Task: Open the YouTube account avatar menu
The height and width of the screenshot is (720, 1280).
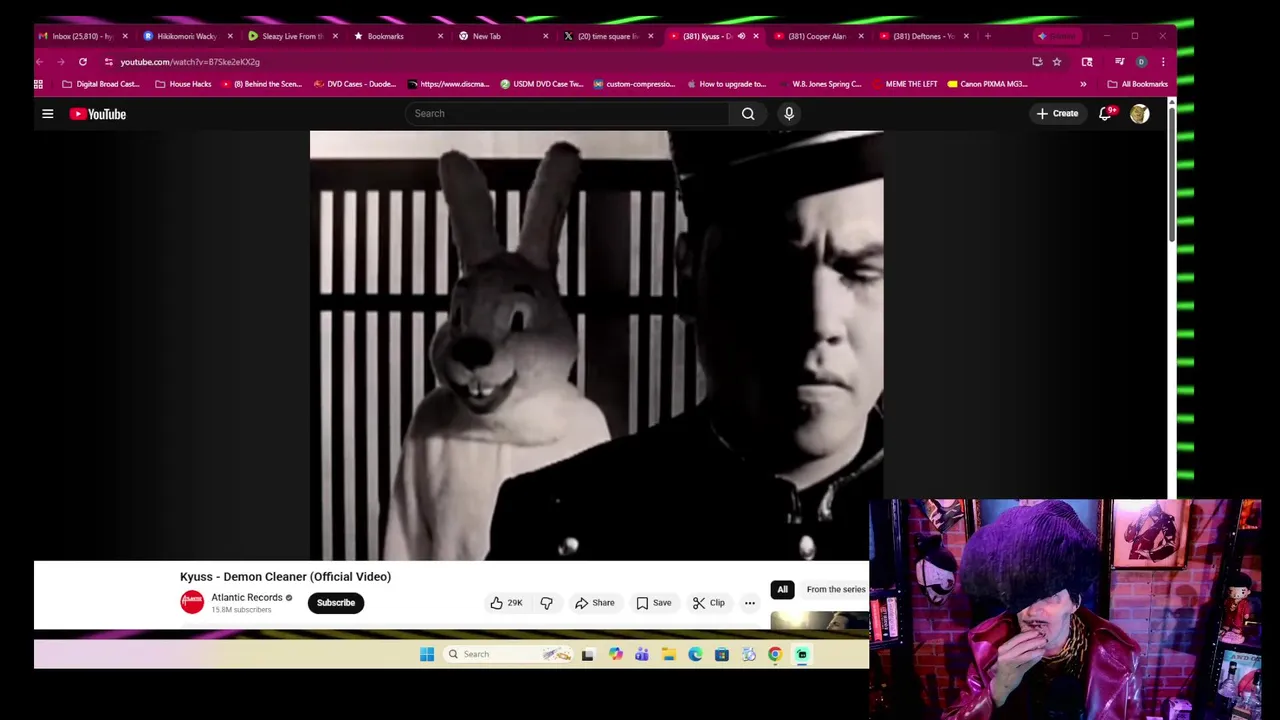Action: click(1139, 114)
